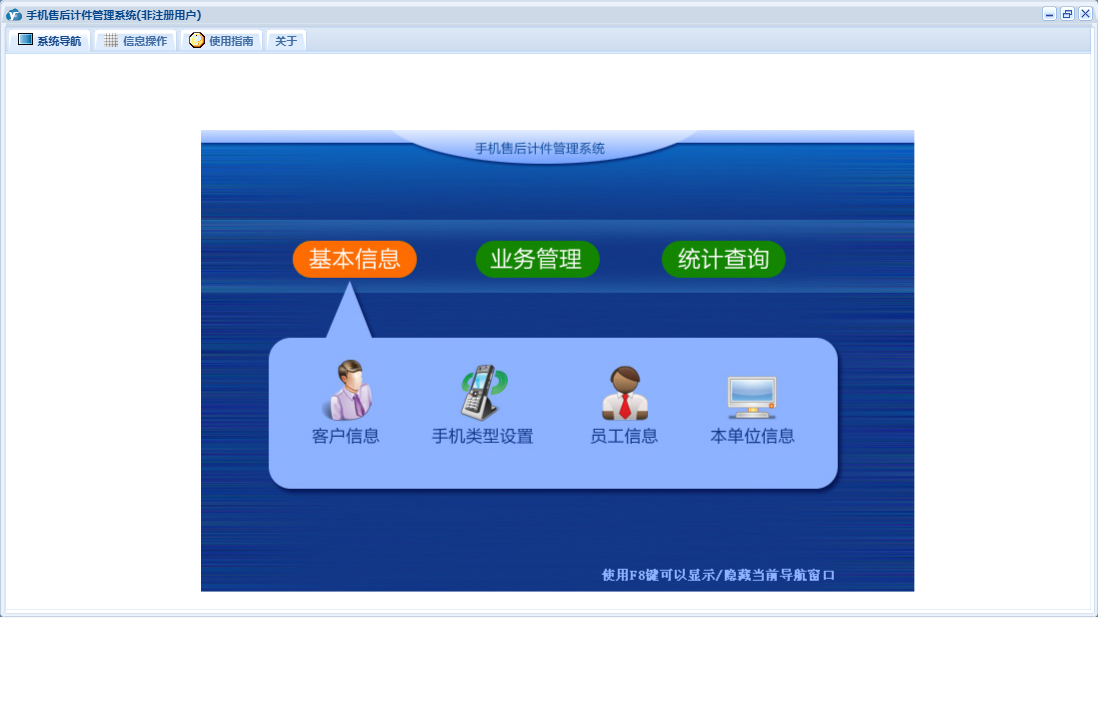
Task: Select the 统计查询 green button
Action: (x=723, y=259)
